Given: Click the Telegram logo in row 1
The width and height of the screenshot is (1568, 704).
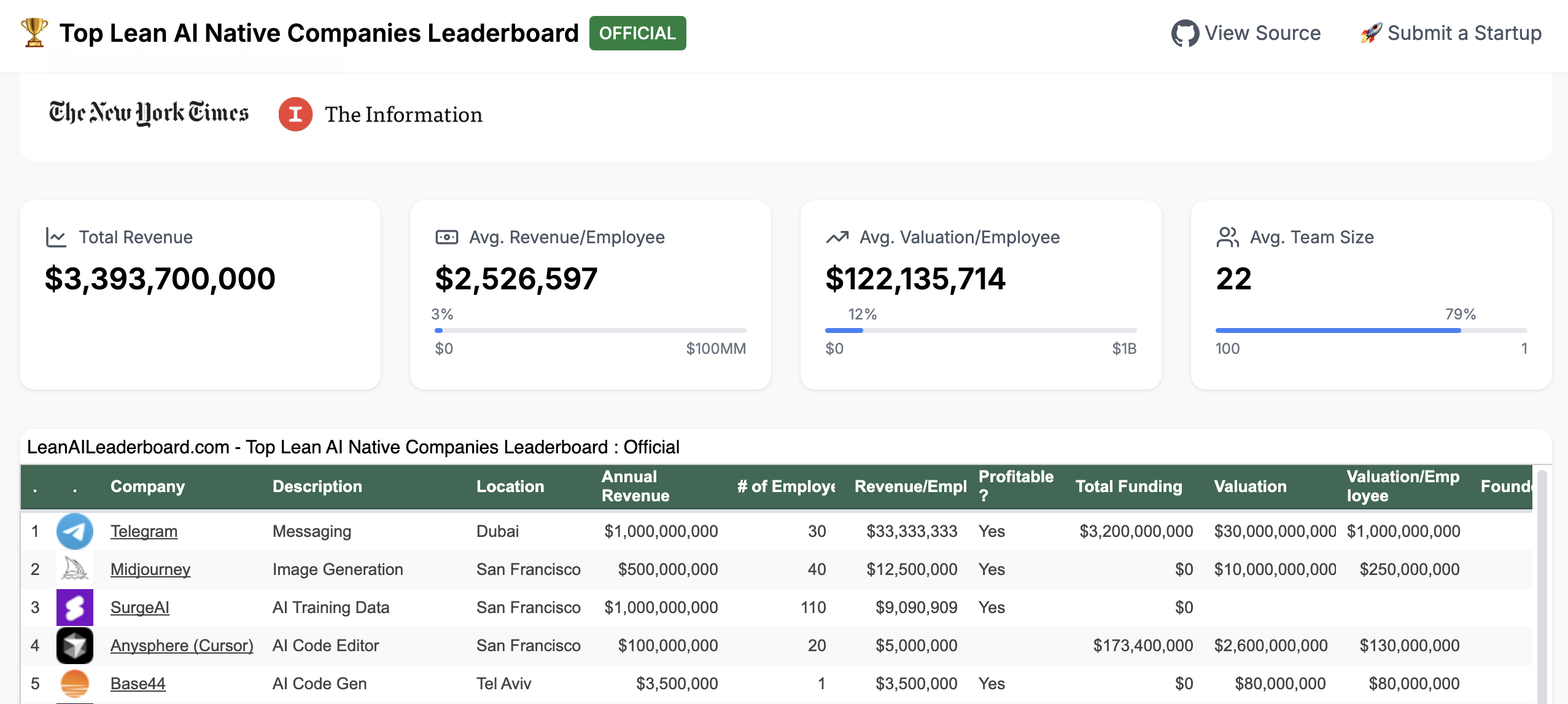Looking at the screenshot, I should (x=74, y=531).
